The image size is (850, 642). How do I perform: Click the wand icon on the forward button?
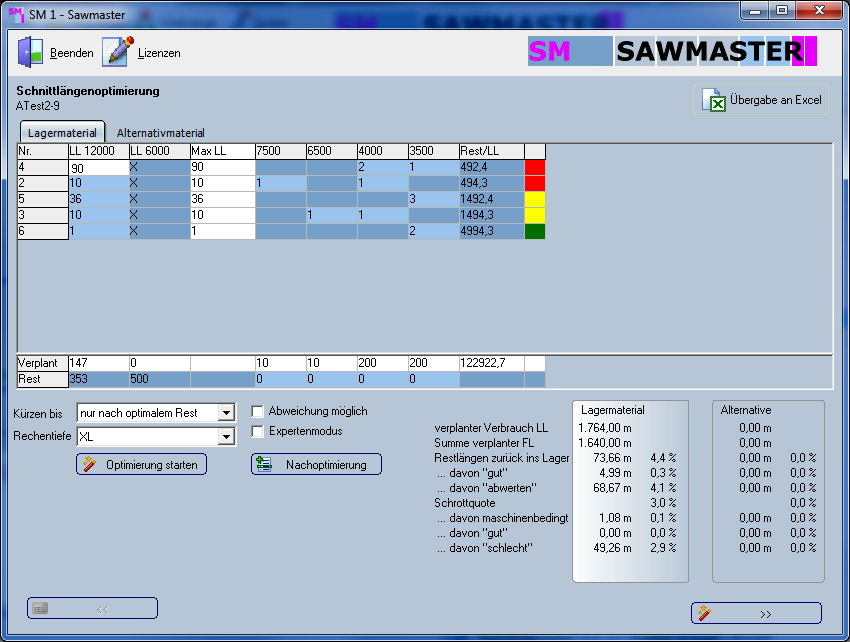705,613
